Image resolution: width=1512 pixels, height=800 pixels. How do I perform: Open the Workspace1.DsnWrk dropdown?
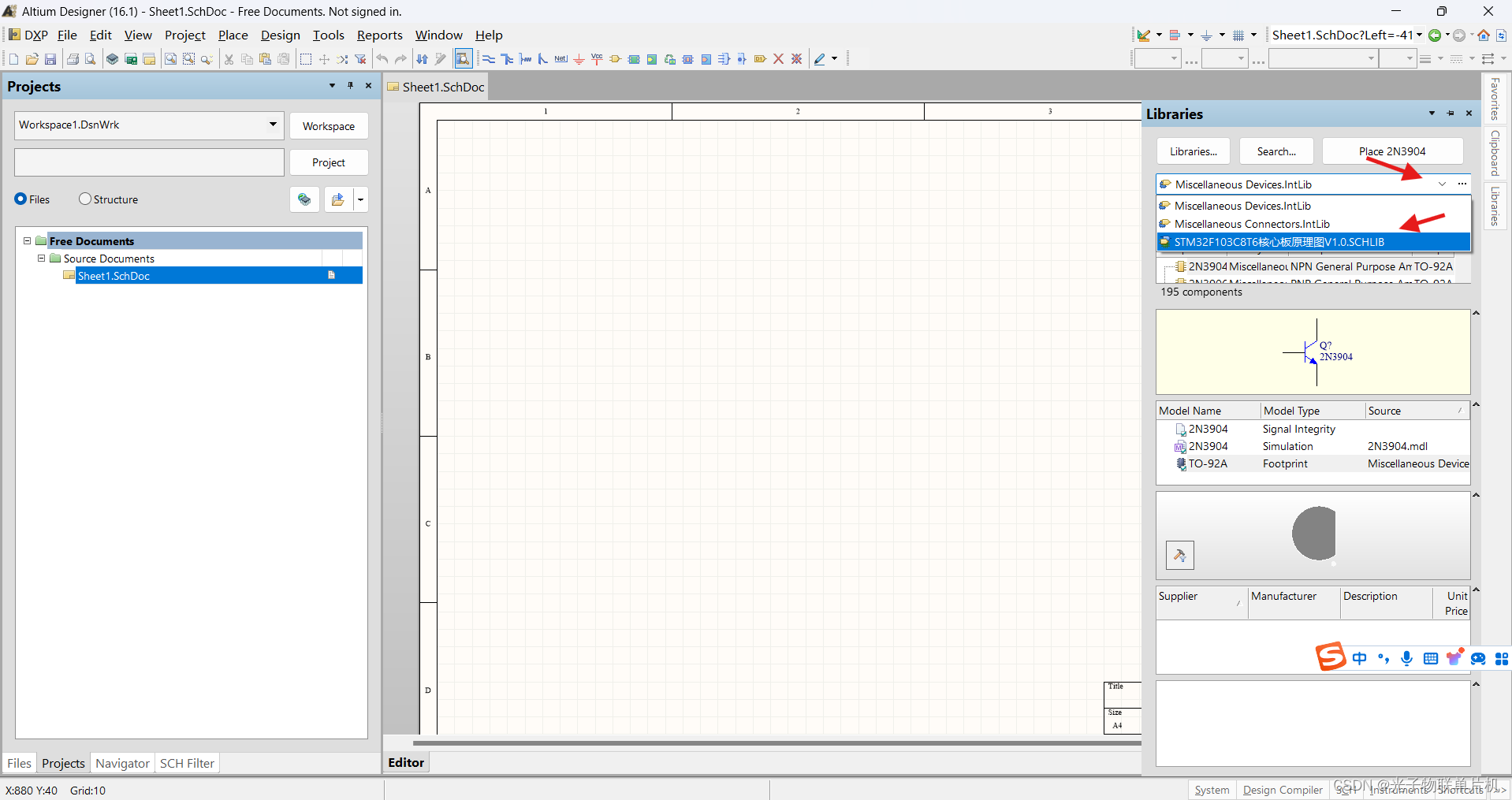pyautogui.click(x=273, y=125)
